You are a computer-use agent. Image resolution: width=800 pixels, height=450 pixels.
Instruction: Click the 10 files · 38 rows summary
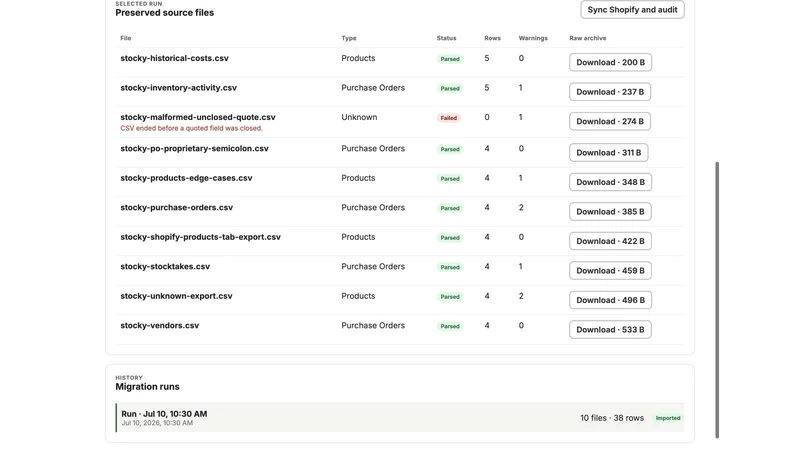coord(612,418)
